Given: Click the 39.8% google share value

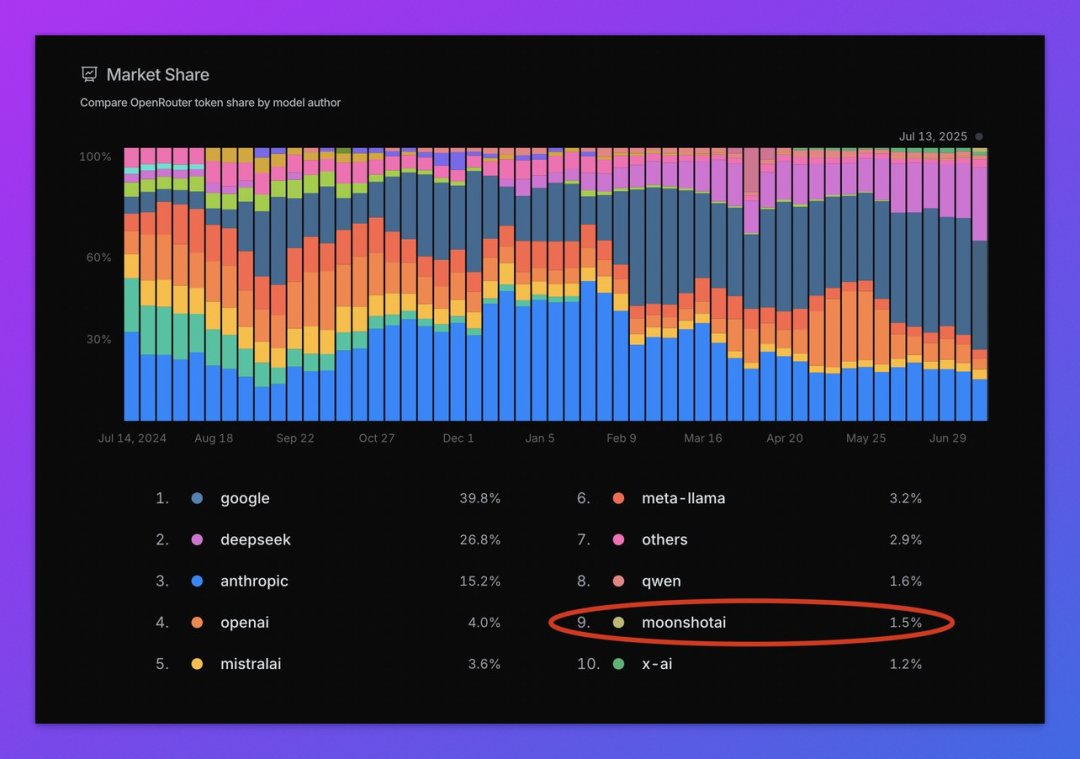Looking at the screenshot, I should point(480,498).
